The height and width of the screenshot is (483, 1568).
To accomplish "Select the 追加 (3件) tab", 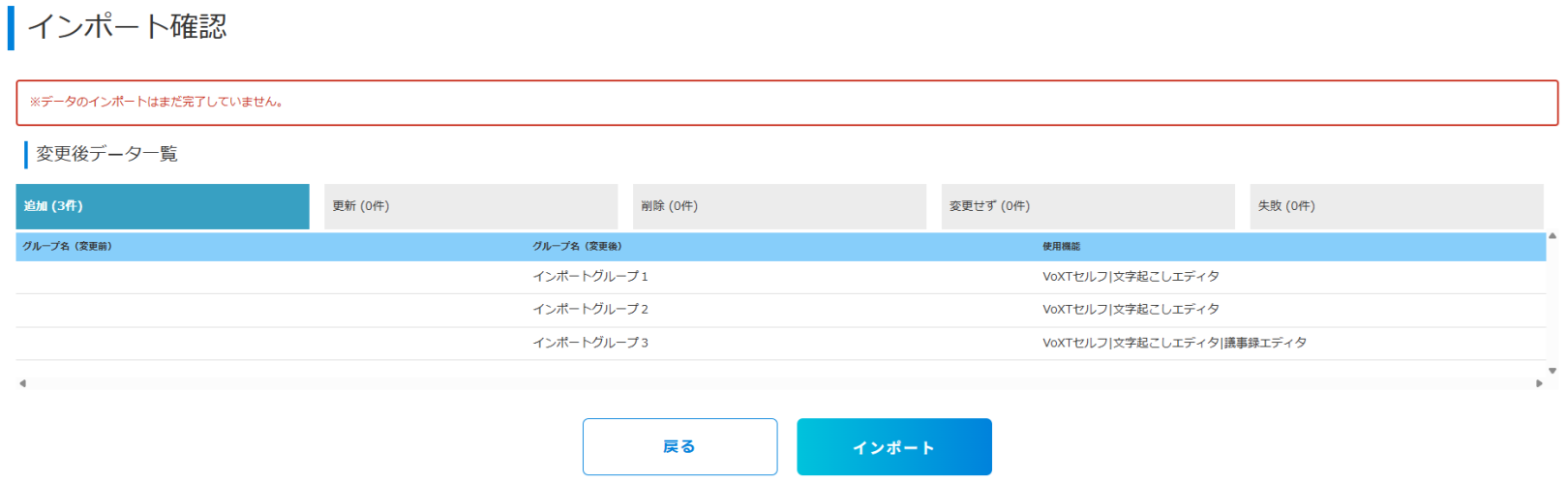I will tap(163, 206).
